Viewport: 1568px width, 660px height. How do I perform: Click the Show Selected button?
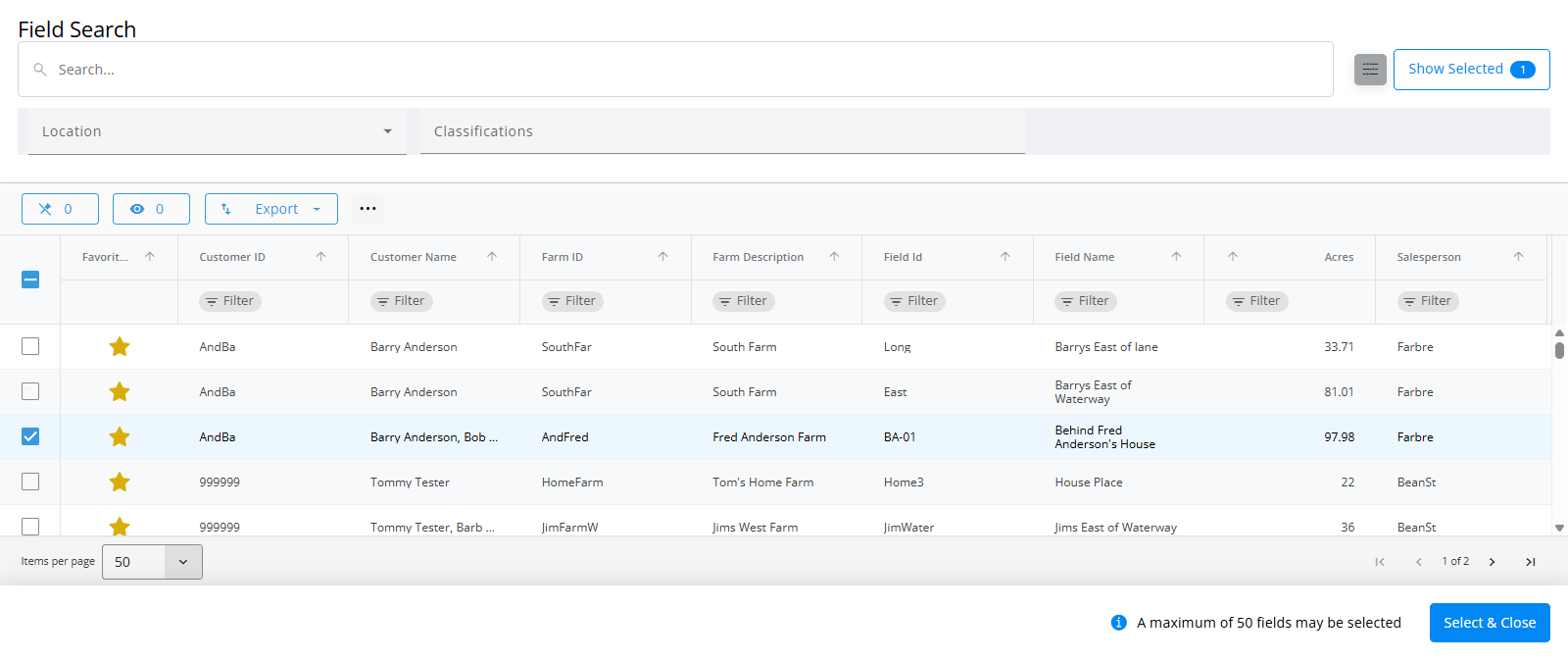point(1471,70)
